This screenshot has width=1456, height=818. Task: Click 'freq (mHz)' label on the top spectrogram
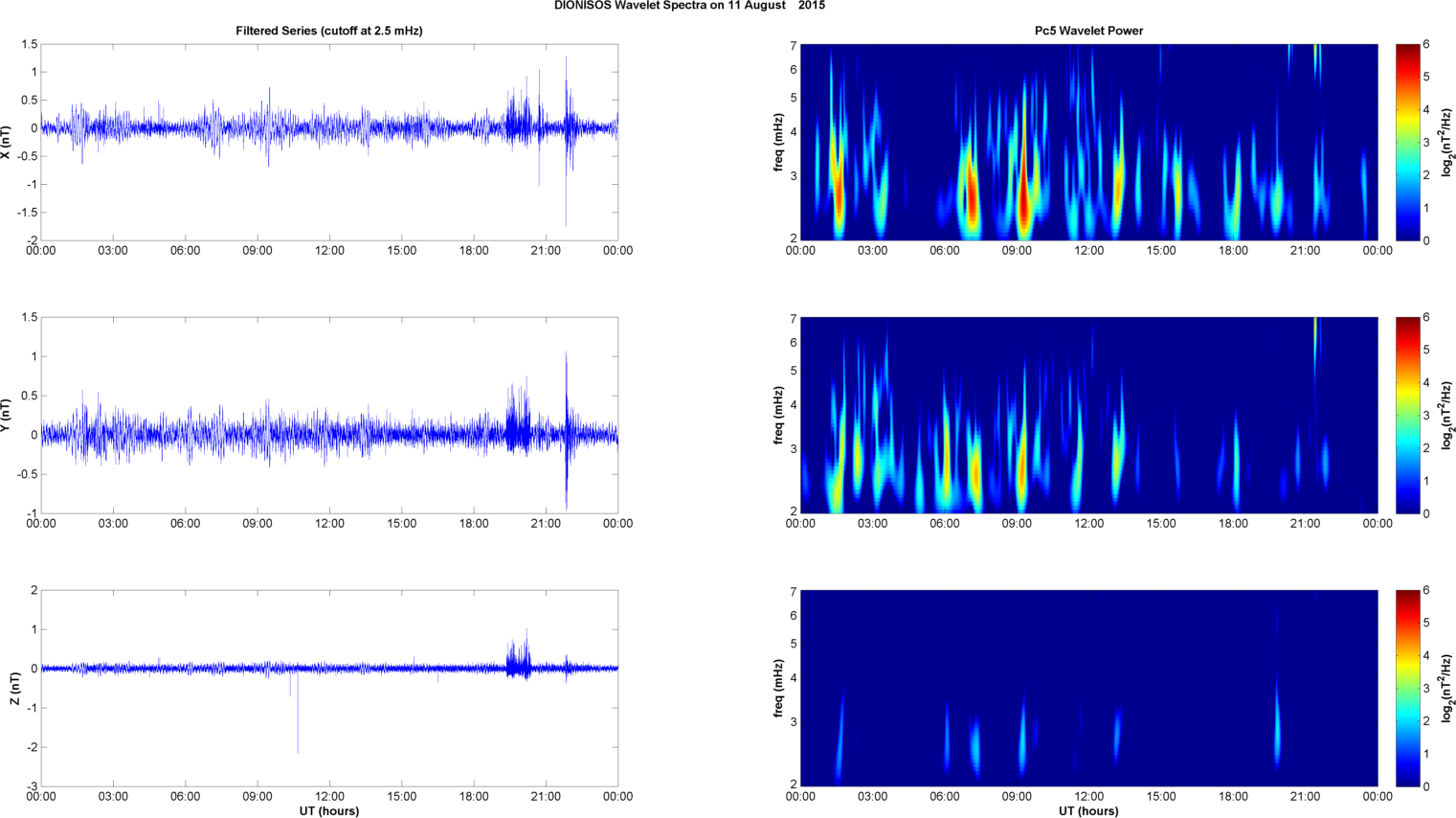click(x=779, y=142)
